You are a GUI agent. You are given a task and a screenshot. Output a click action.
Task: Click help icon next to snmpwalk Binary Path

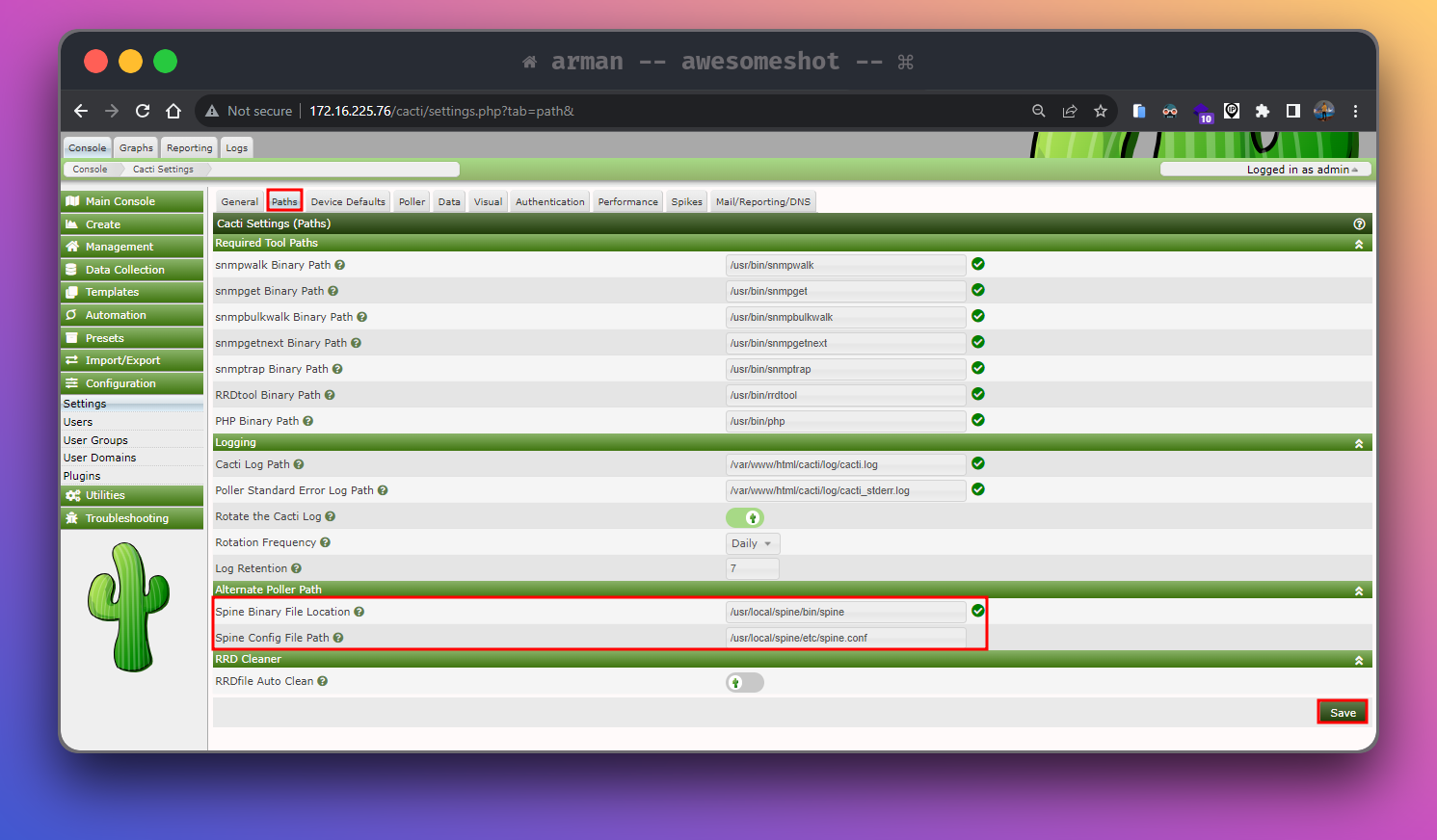click(339, 265)
